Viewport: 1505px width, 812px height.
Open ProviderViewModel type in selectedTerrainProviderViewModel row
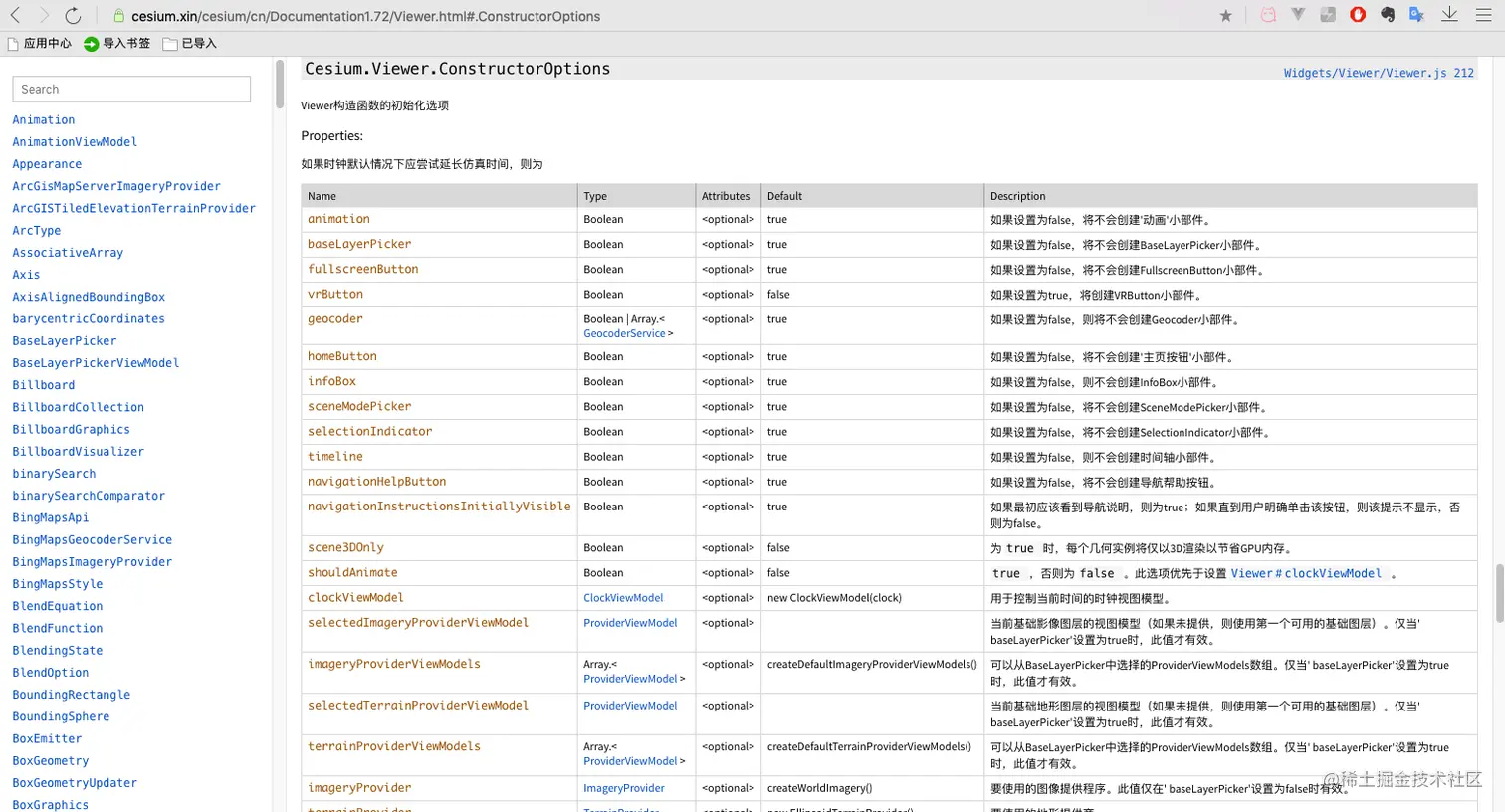coord(630,706)
